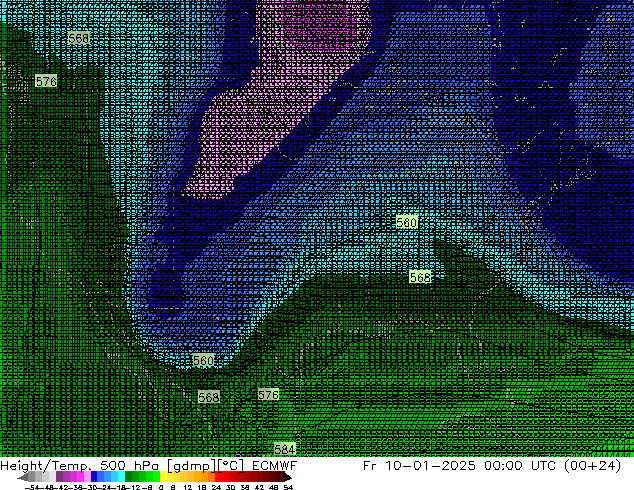The image size is (634, 490).
Task: Click the '(00+24)' forecast step text
Action: pos(593,466)
